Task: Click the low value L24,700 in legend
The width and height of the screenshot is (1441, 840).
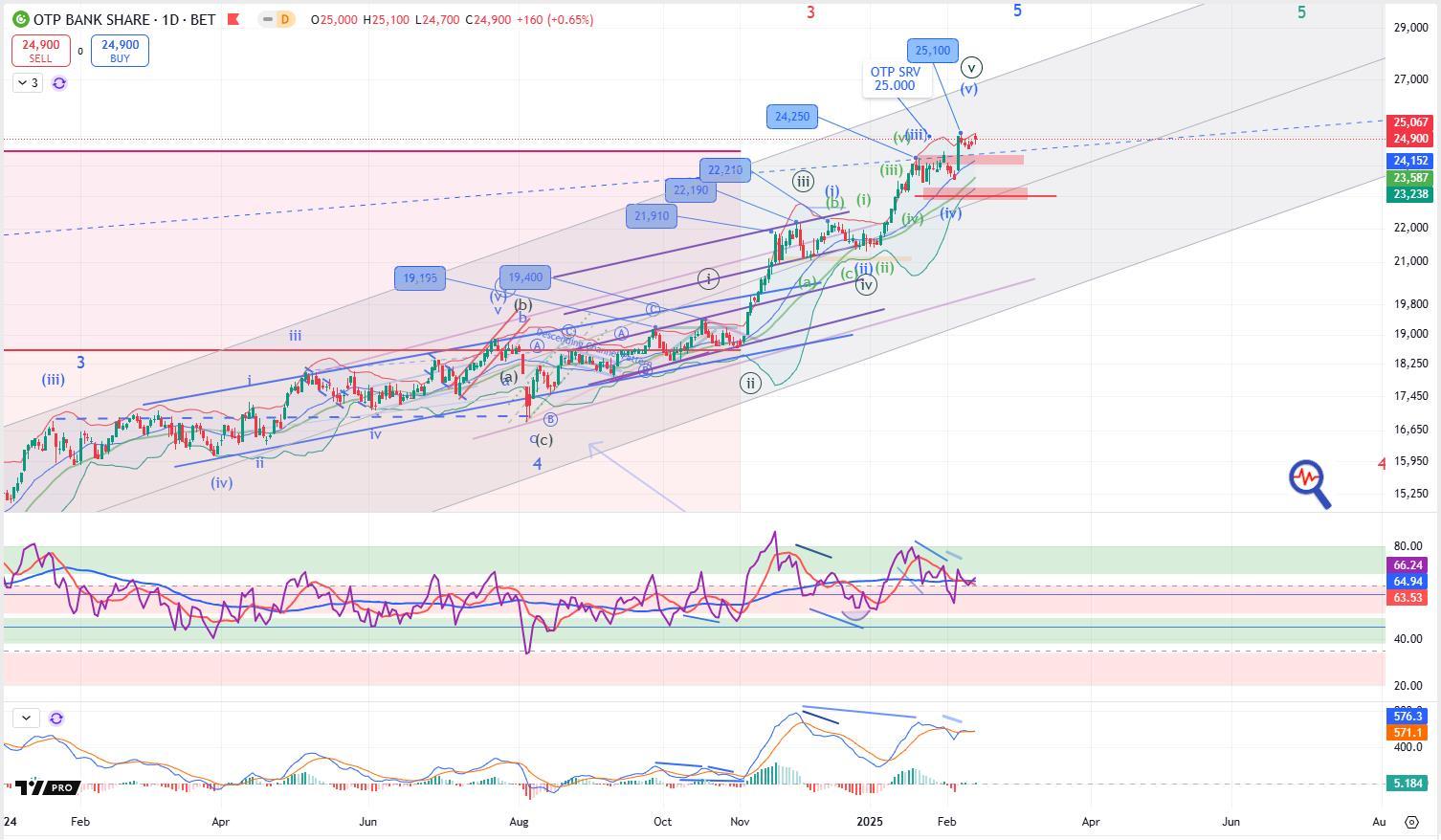Action: click(436, 19)
